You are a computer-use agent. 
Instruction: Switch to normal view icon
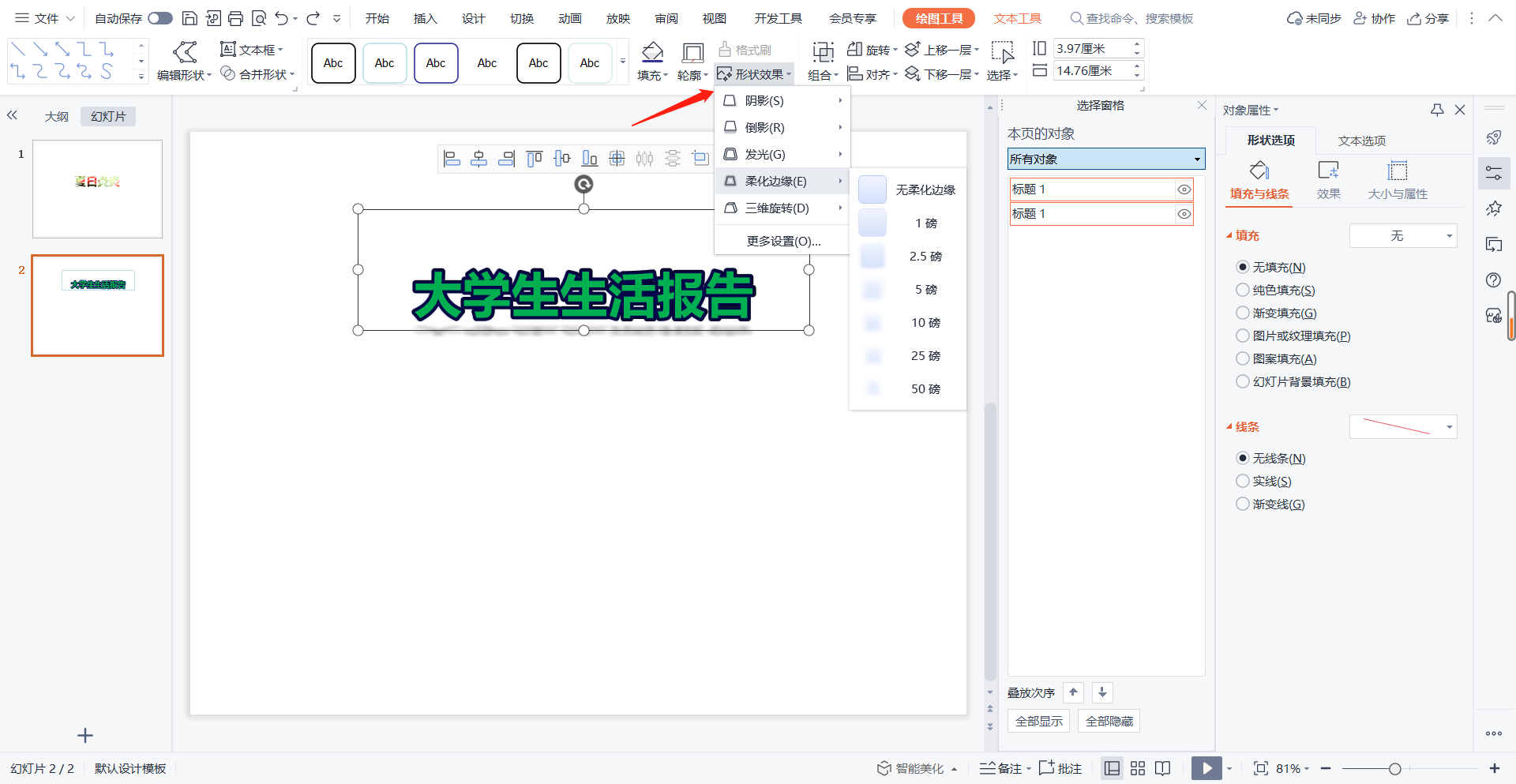pos(1112,768)
